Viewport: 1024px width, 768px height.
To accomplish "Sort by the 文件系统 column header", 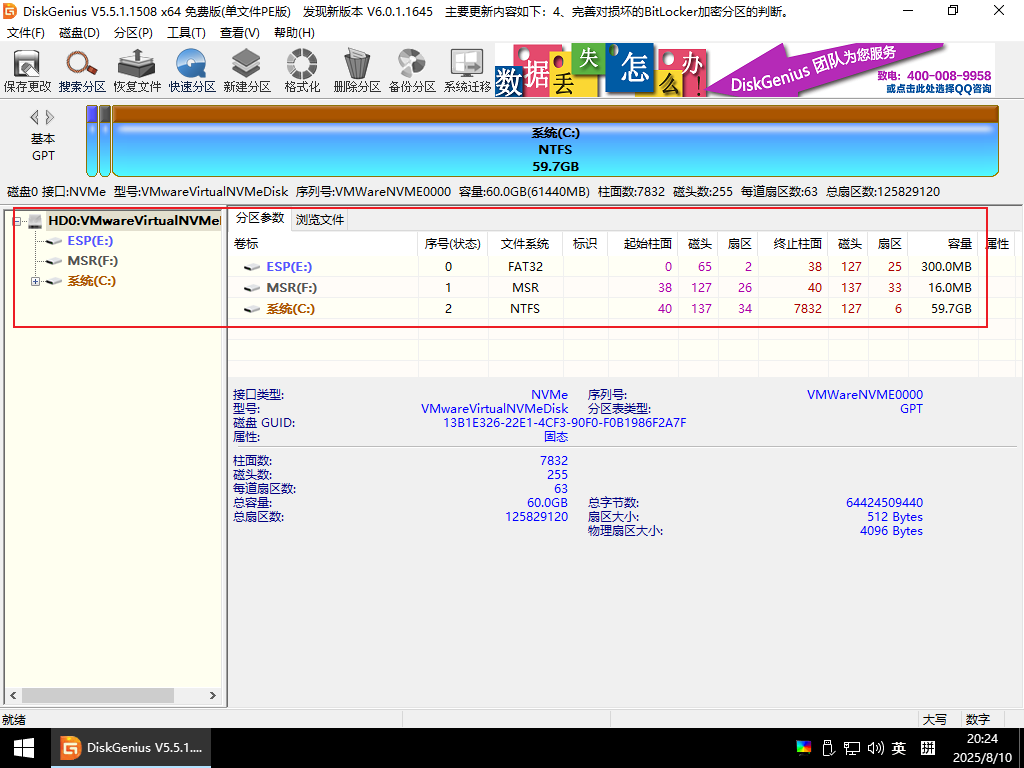I will [525, 244].
